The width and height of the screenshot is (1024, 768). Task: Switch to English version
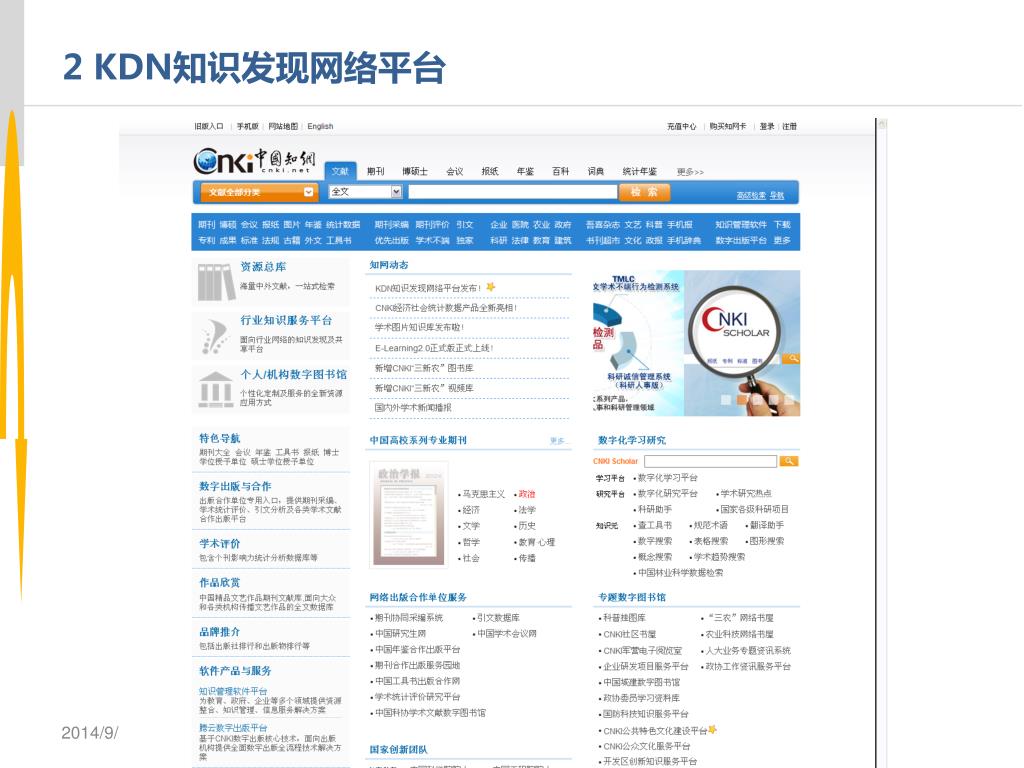pos(320,126)
